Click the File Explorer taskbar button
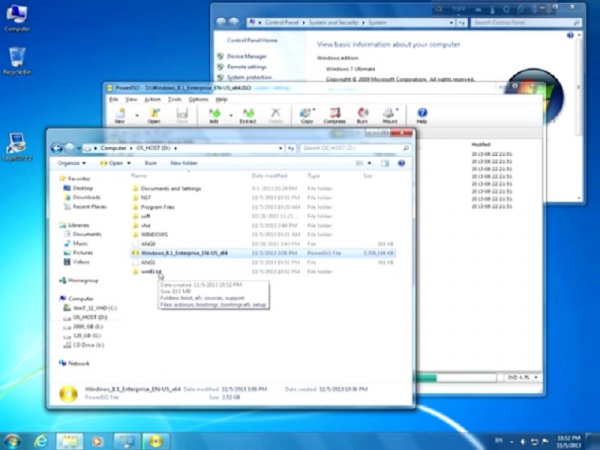600x450 pixels. point(70,441)
